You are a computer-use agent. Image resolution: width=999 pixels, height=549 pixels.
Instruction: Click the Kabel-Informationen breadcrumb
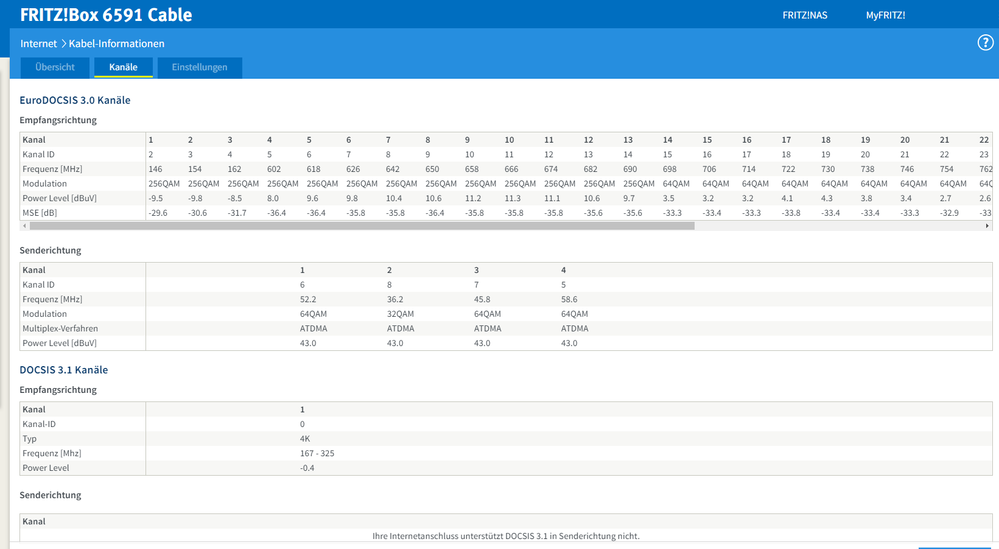pos(117,43)
